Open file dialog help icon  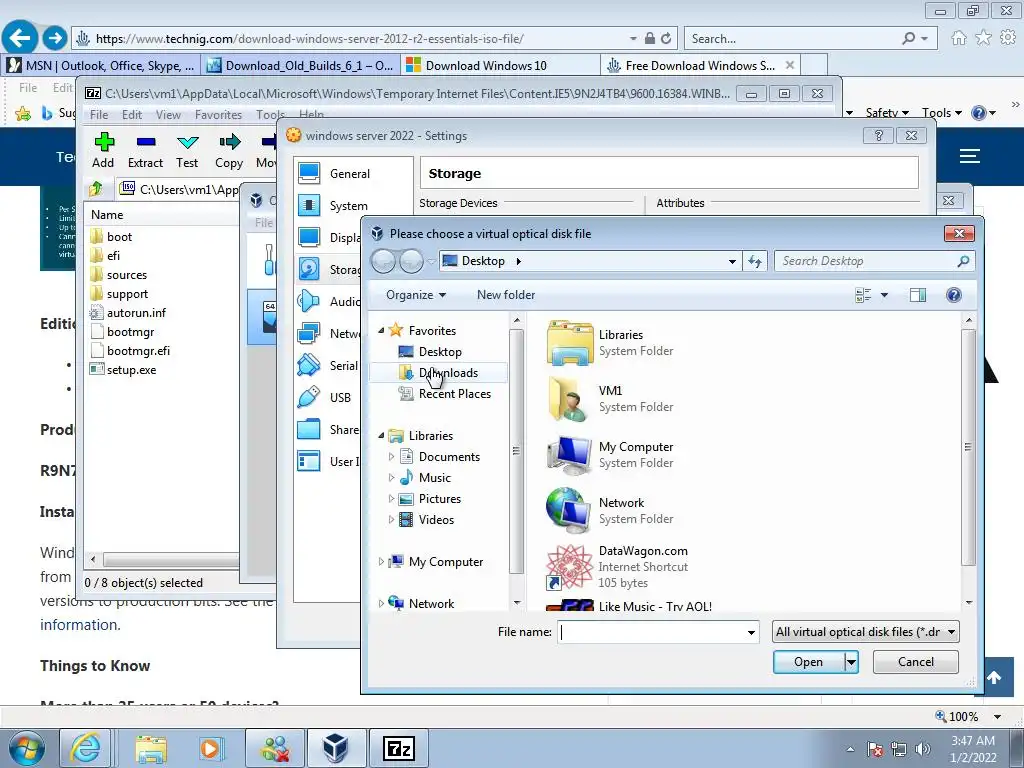click(953, 295)
